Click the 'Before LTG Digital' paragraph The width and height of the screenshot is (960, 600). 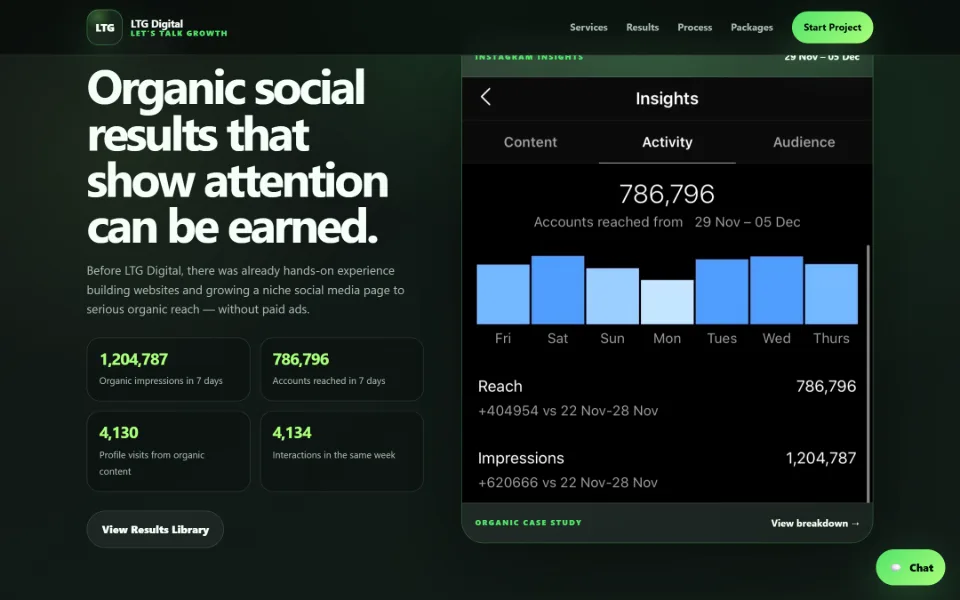coord(246,290)
